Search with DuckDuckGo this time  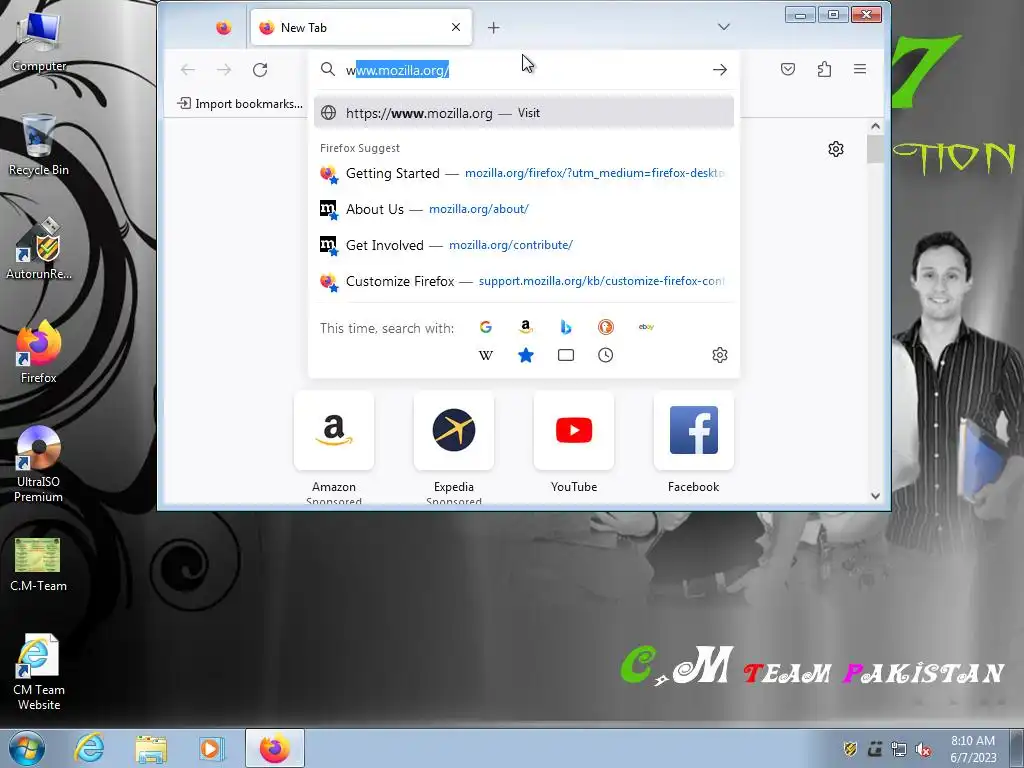[606, 327]
